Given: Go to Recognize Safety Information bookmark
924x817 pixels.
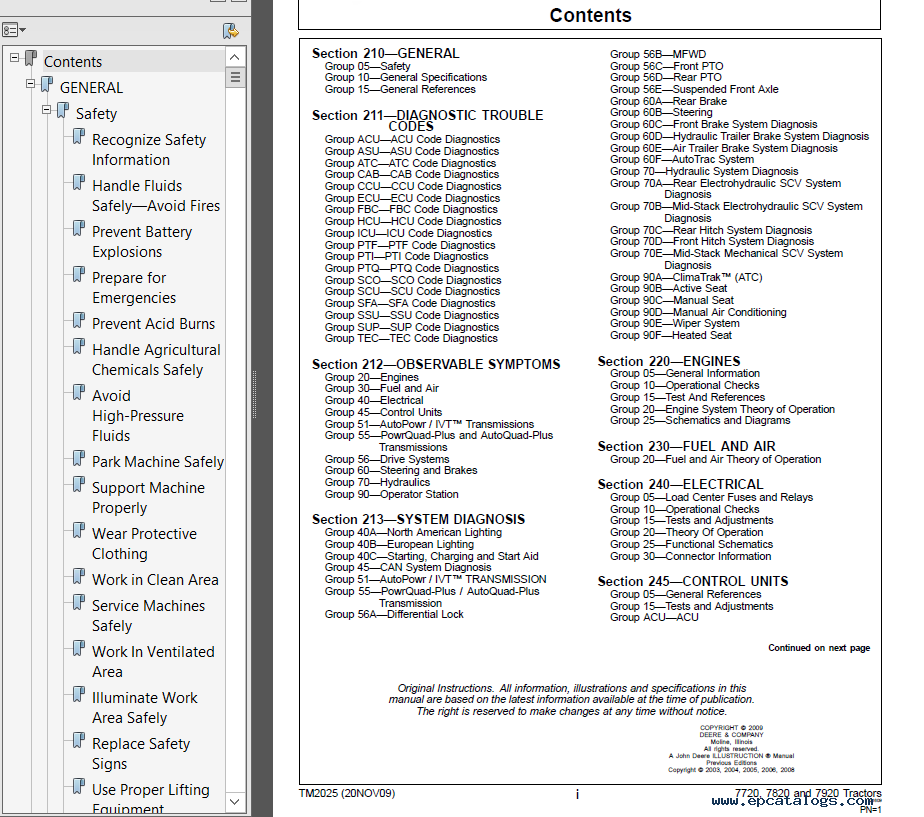Looking at the screenshot, I should (149, 150).
